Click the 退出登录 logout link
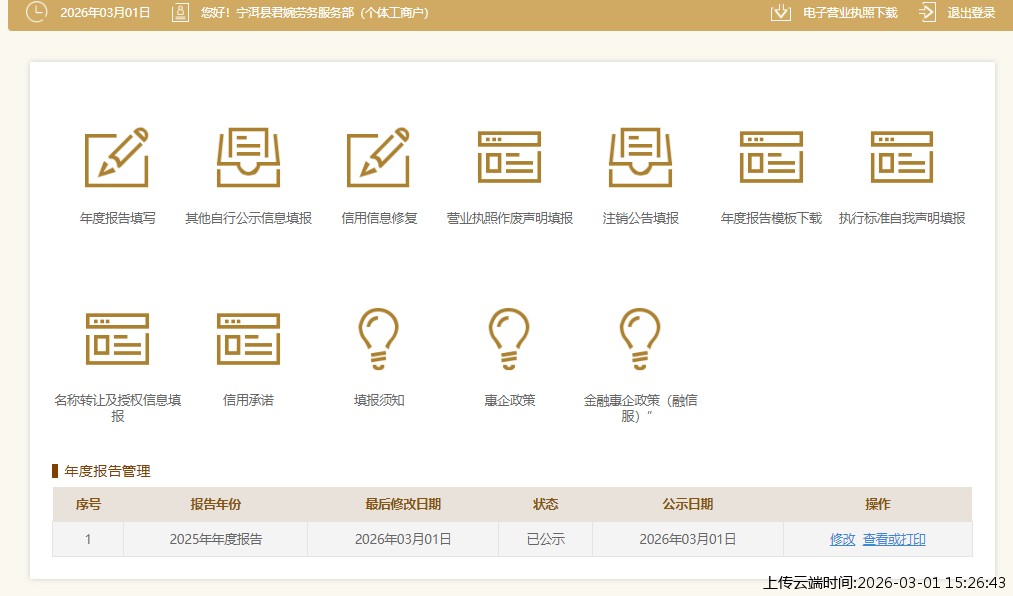 pyautogui.click(x=970, y=13)
